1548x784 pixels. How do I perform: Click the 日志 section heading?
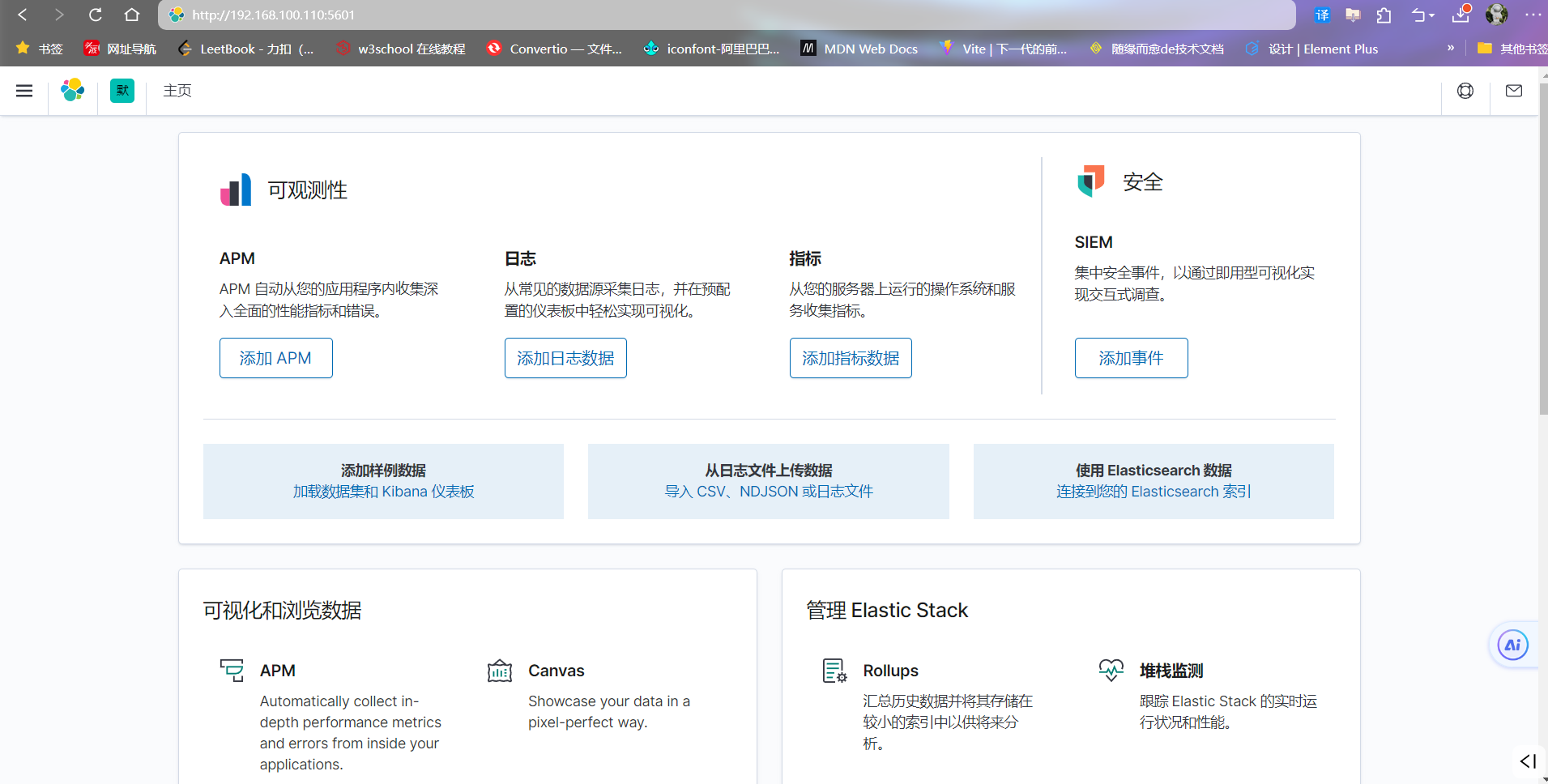[x=520, y=258]
